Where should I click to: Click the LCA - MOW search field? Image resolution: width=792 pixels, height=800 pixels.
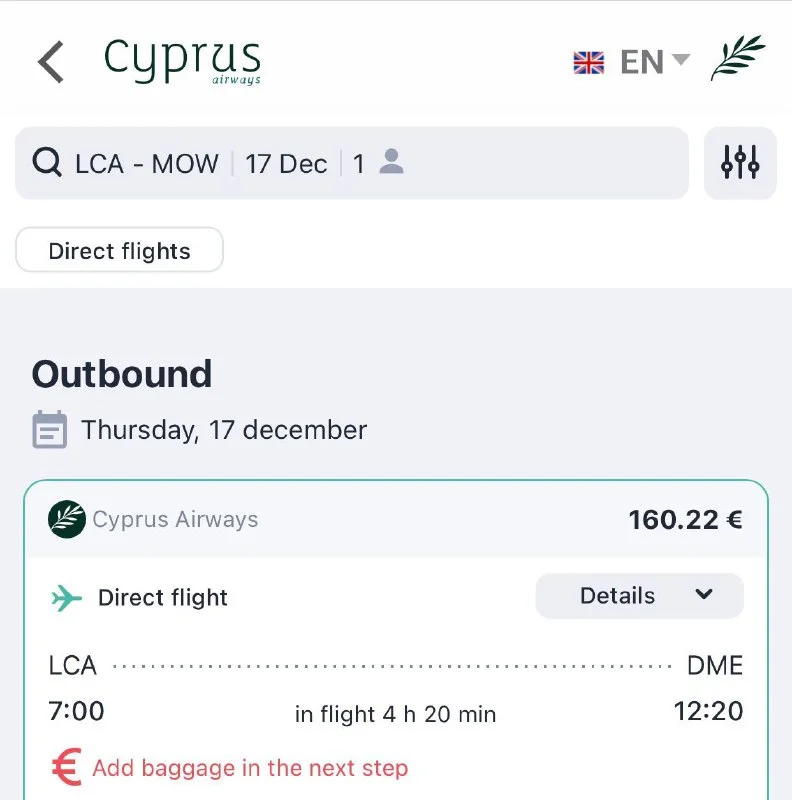tap(146, 163)
